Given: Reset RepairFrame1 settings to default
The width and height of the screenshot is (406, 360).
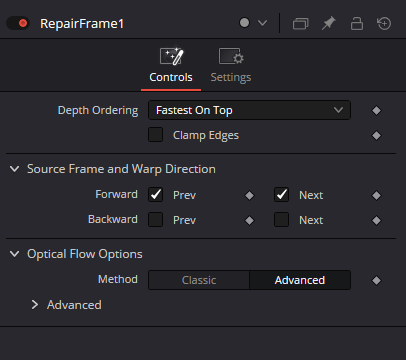Looking at the screenshot, I should pos(384,23).
